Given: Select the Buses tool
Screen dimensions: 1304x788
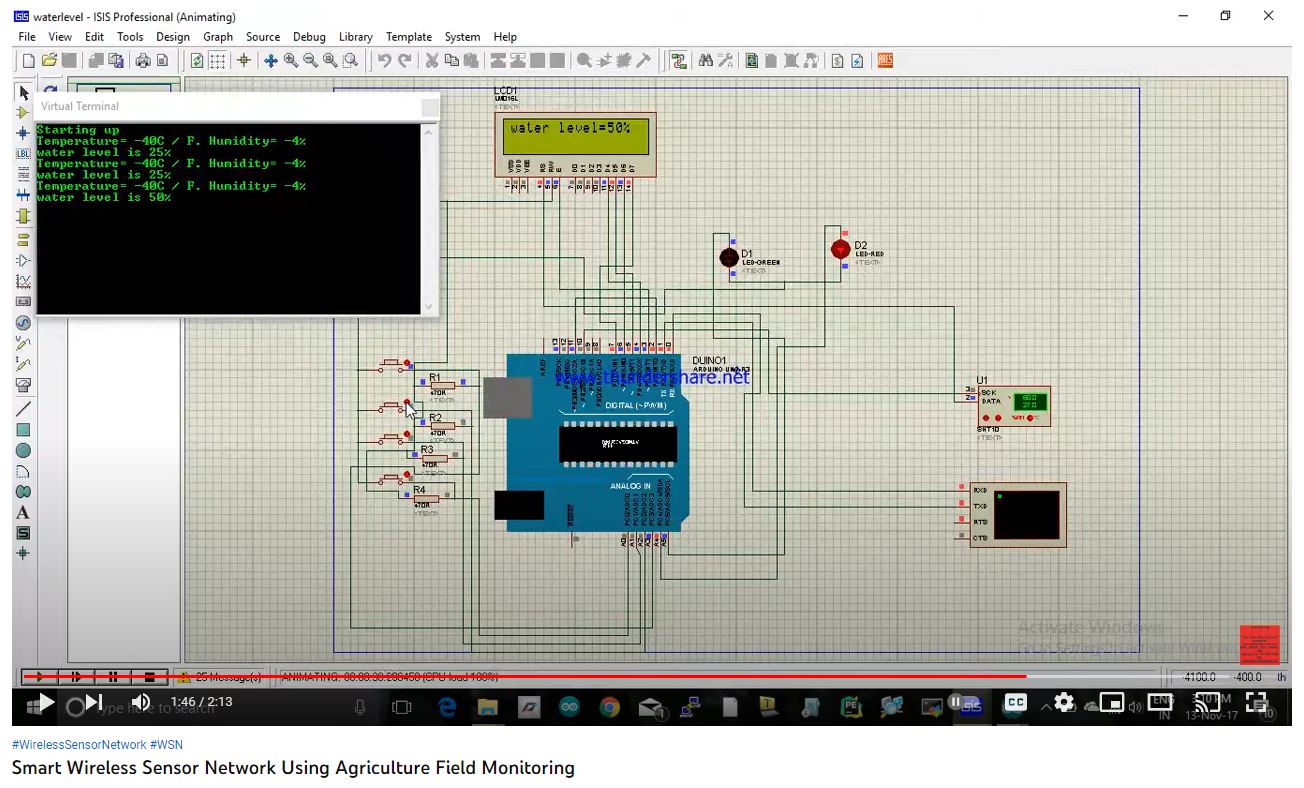Looking at the screenshot, I should (23, 196).
